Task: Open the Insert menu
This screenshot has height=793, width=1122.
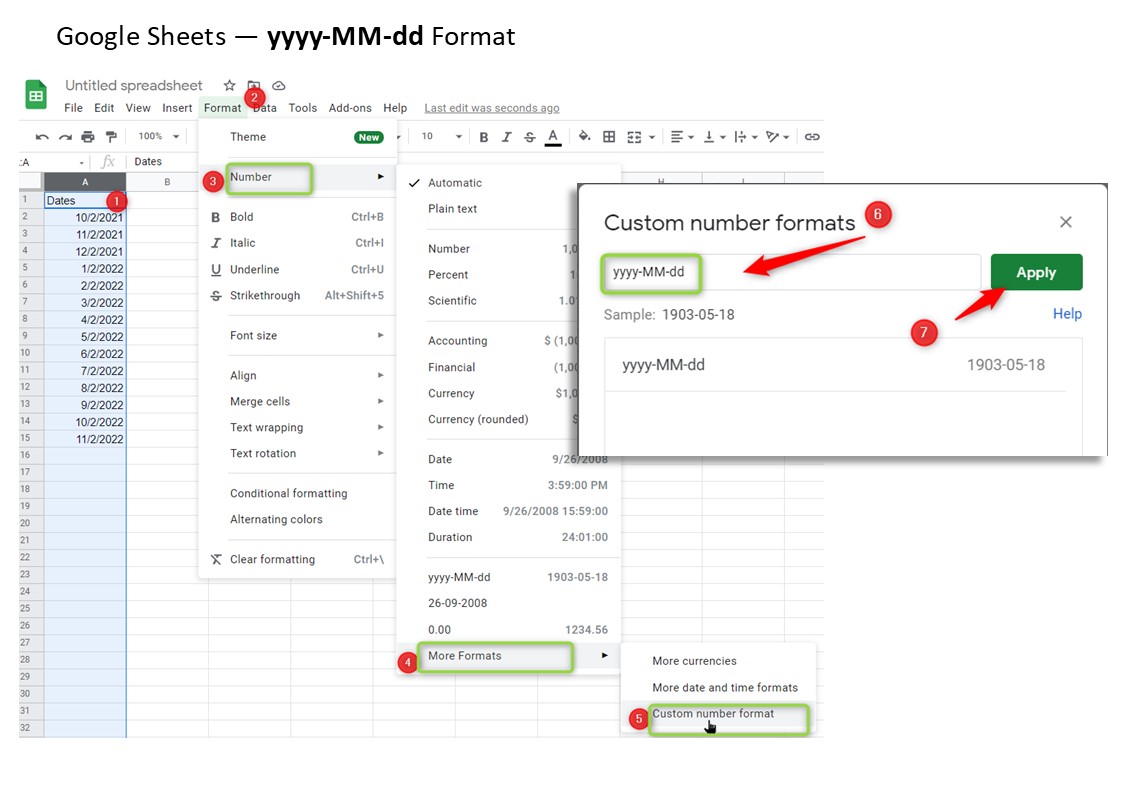Action: 177,108
